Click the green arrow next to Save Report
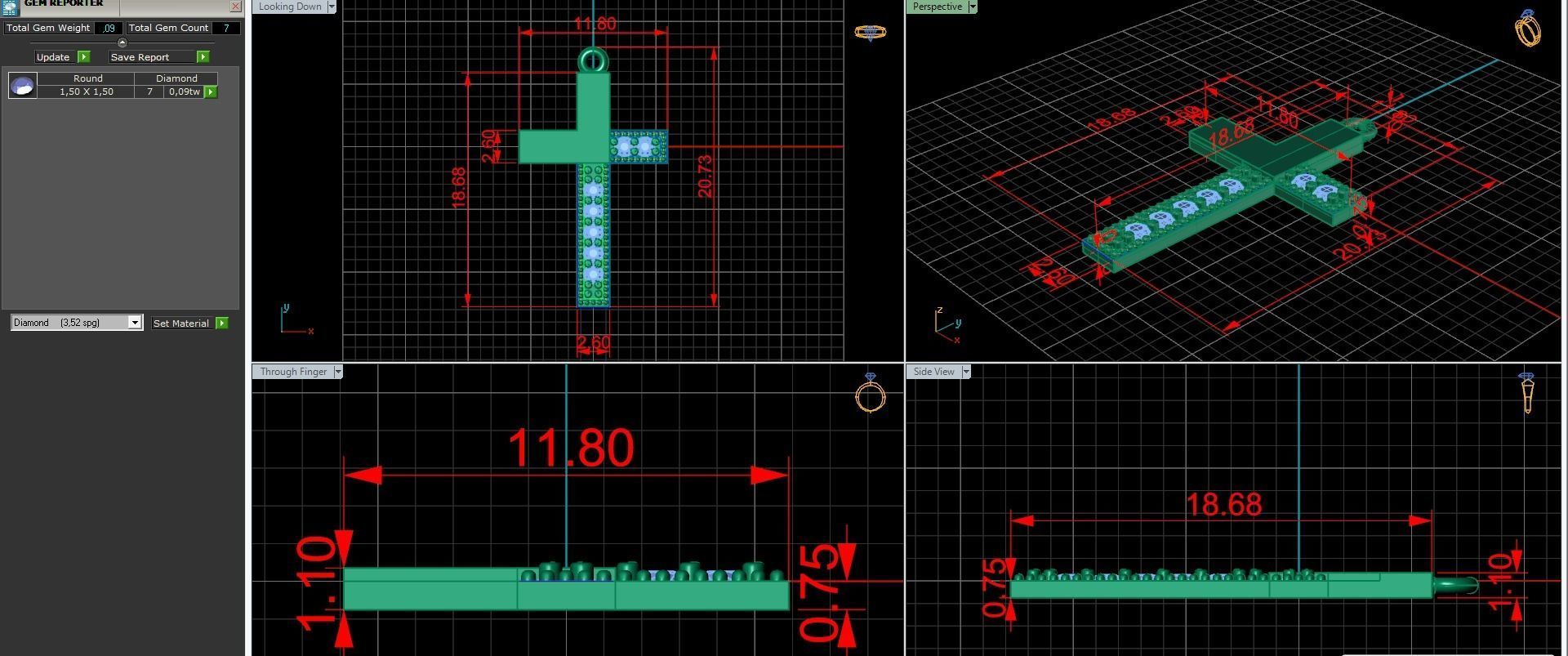The height and width of the screenshot is (656, 1568). pyautogui.click(x=203, y=56)
